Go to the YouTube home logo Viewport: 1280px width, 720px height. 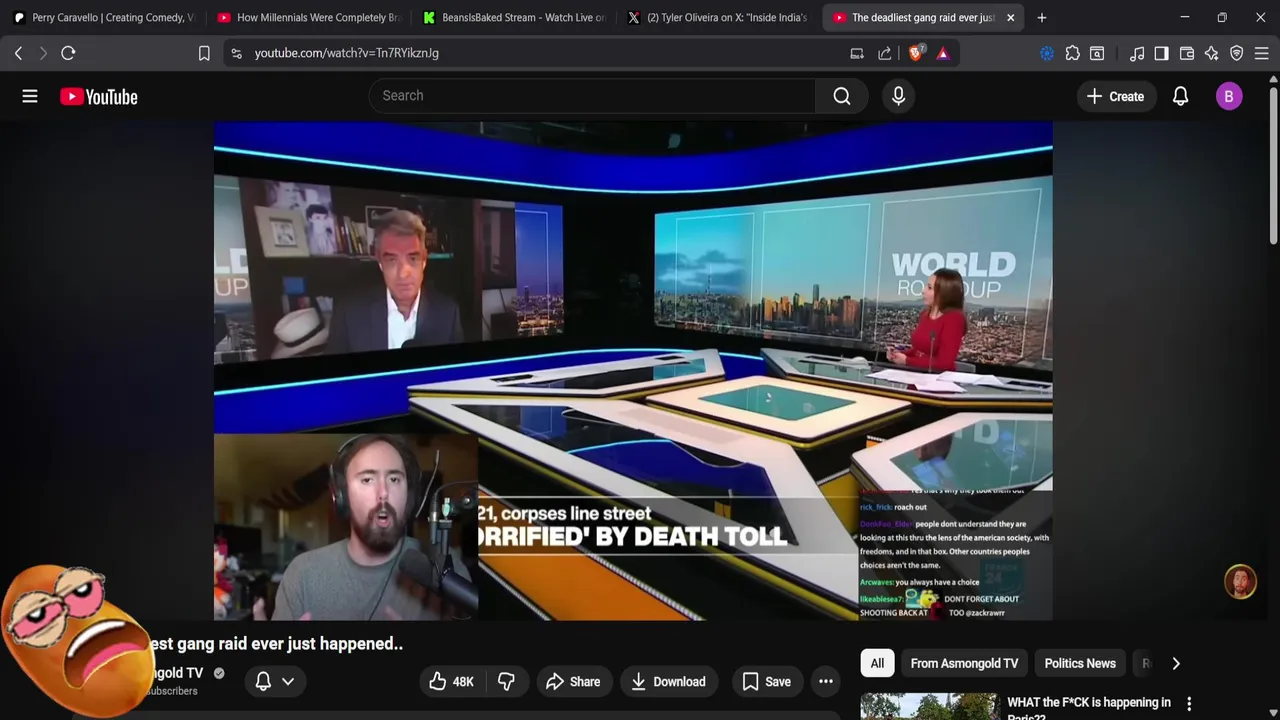[x=98, y=96]
